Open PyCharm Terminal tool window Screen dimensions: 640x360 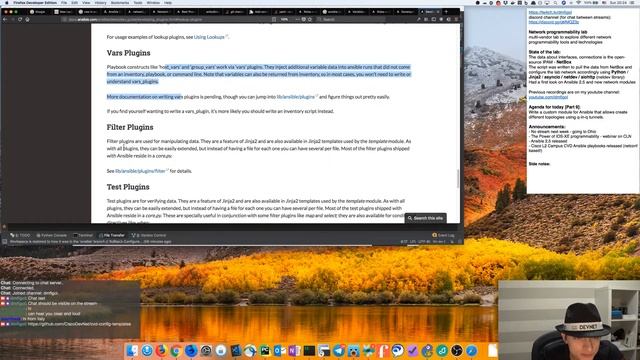[83, 235]
